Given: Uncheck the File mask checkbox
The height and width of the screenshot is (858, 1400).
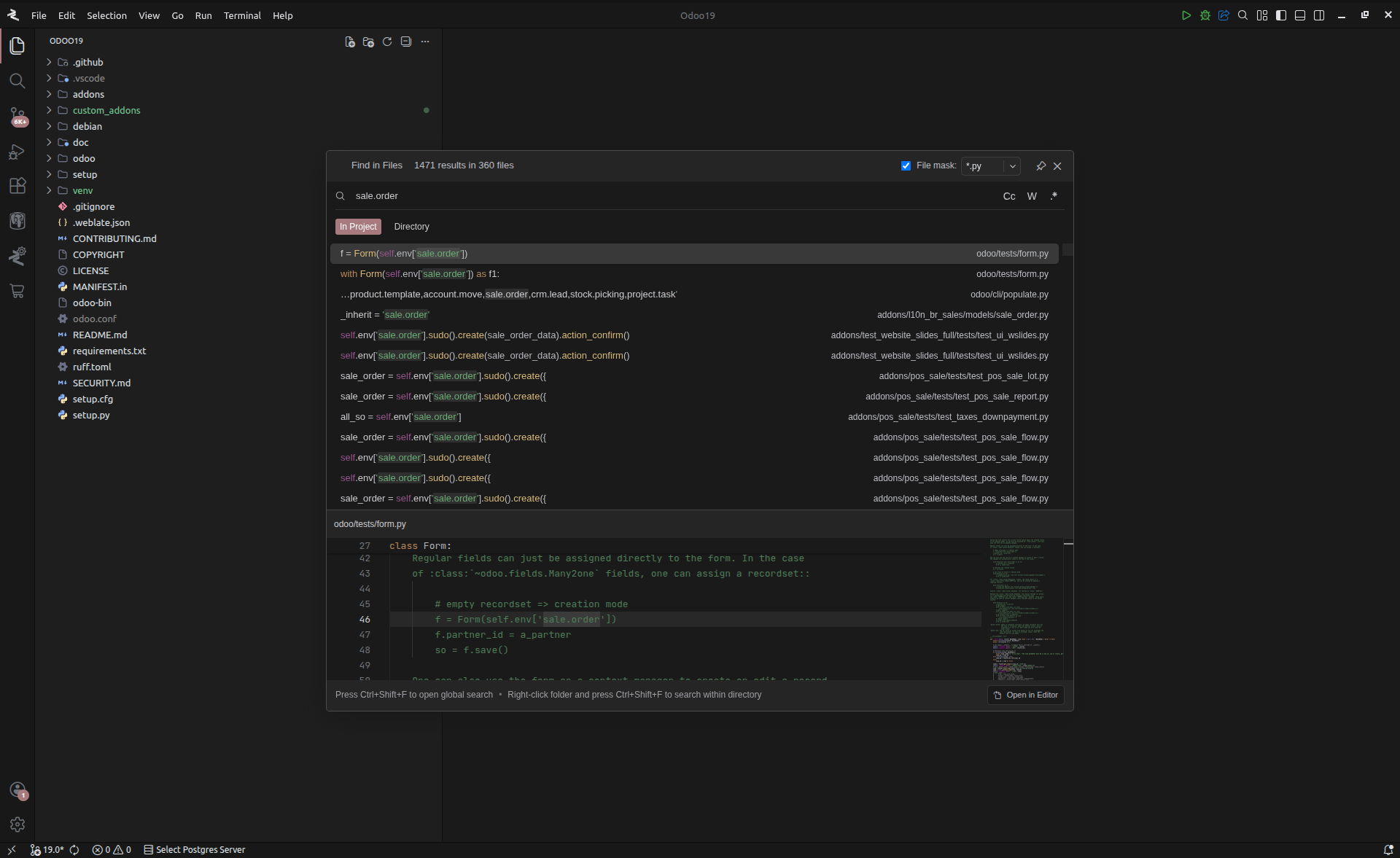Looking at the screenshot, I should click(906, 166).
